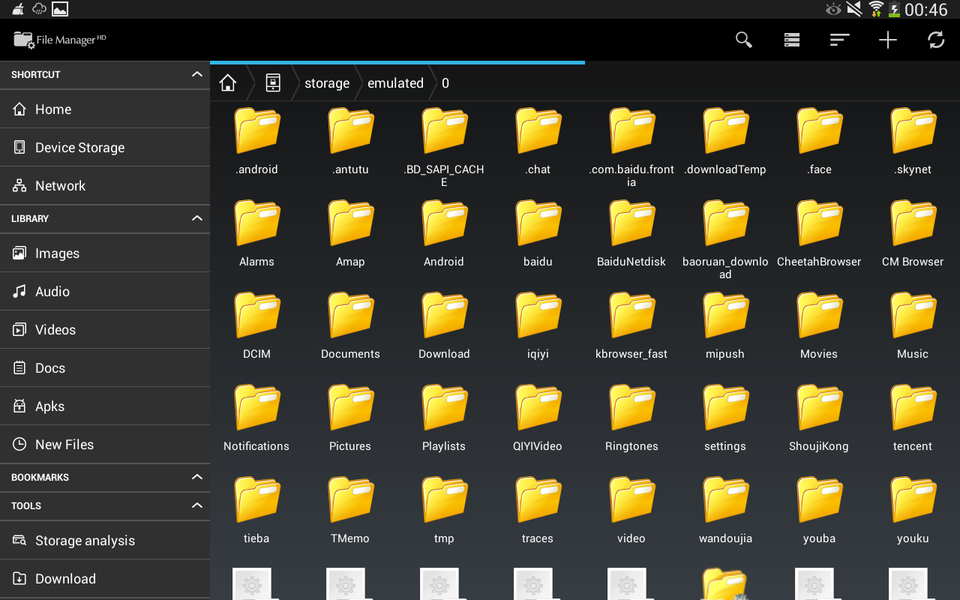Tap the home icon in the breadcrumb bar

(x=228, y=83)
